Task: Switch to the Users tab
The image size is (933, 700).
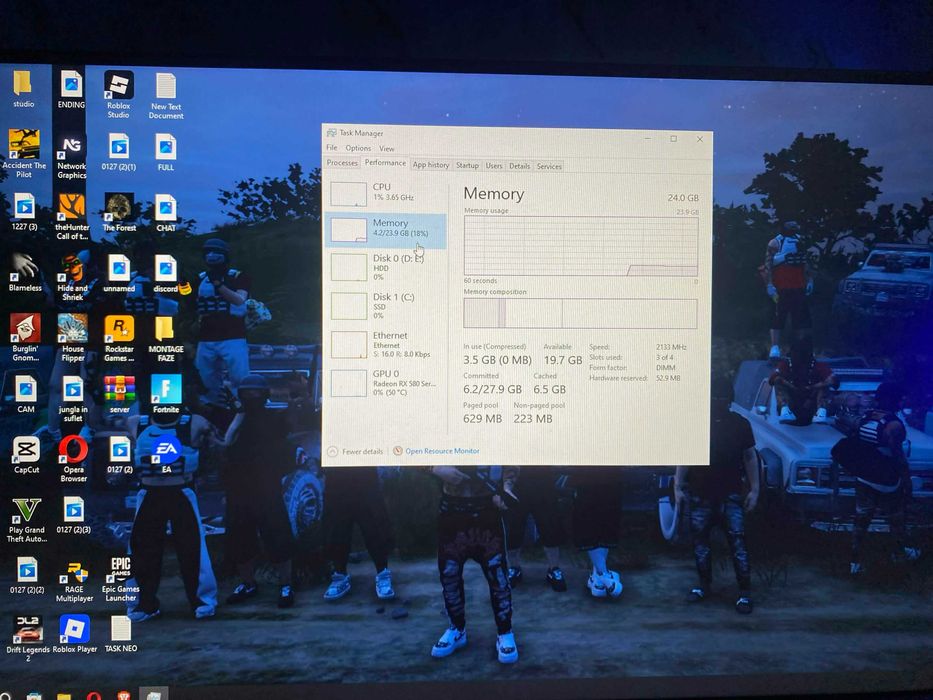Action: (x=494, y=166)
